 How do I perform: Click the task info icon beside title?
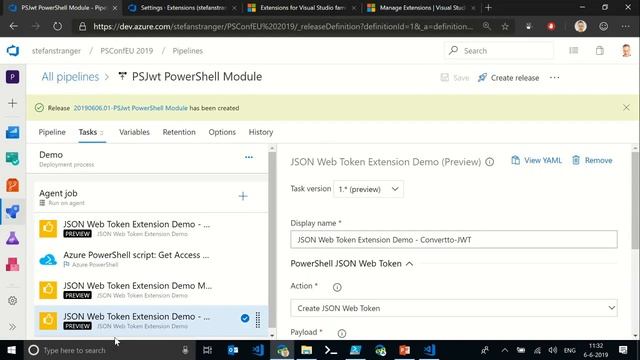(x=489, y=162)
